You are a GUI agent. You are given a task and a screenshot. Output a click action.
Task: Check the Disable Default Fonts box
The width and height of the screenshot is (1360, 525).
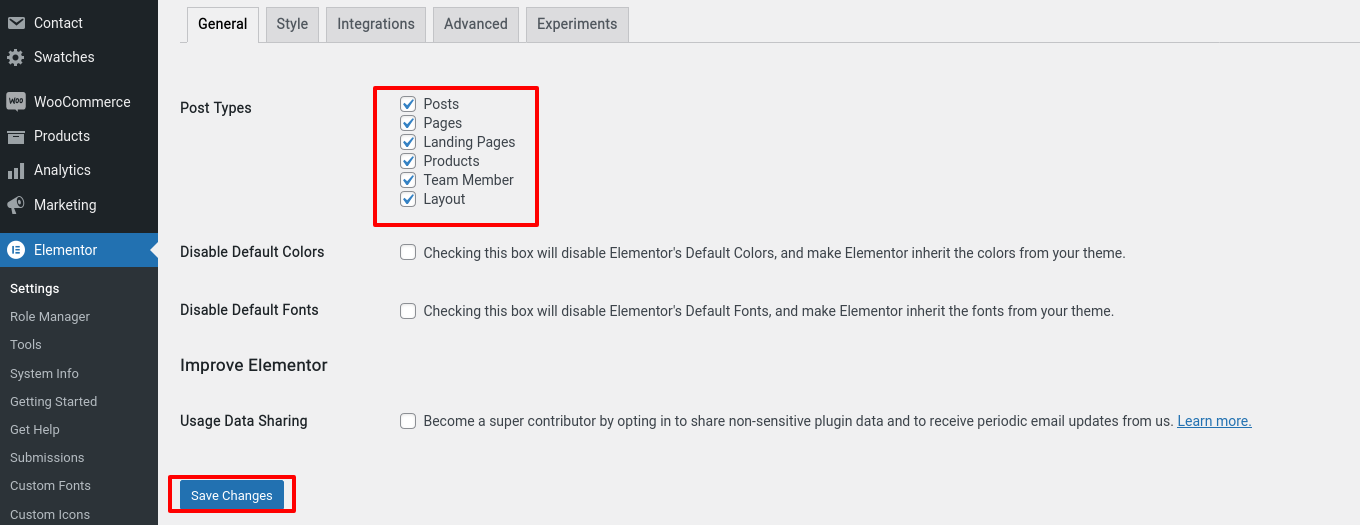[408, 311]
